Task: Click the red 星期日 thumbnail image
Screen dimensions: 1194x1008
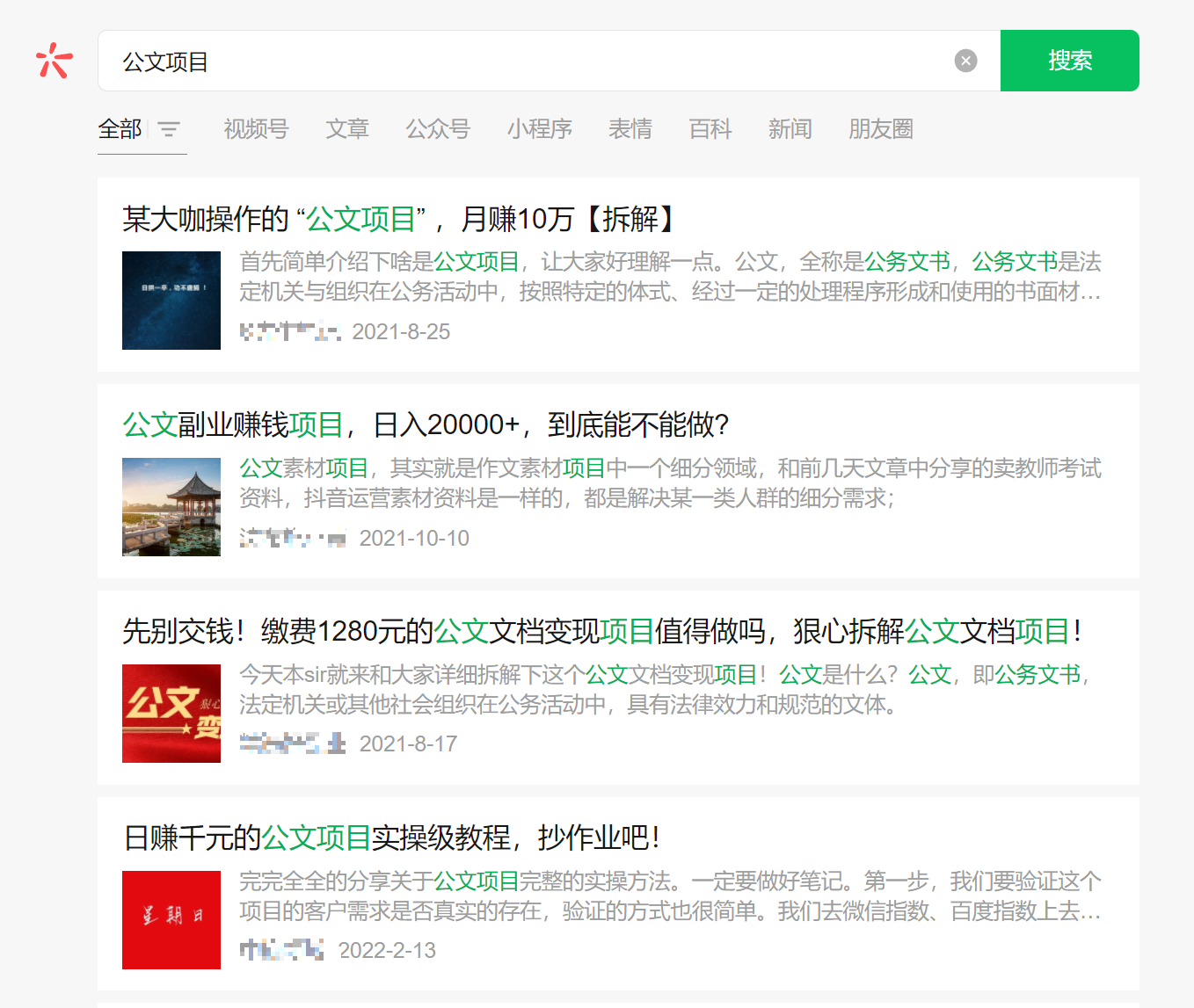Action: tap(171, 919)
